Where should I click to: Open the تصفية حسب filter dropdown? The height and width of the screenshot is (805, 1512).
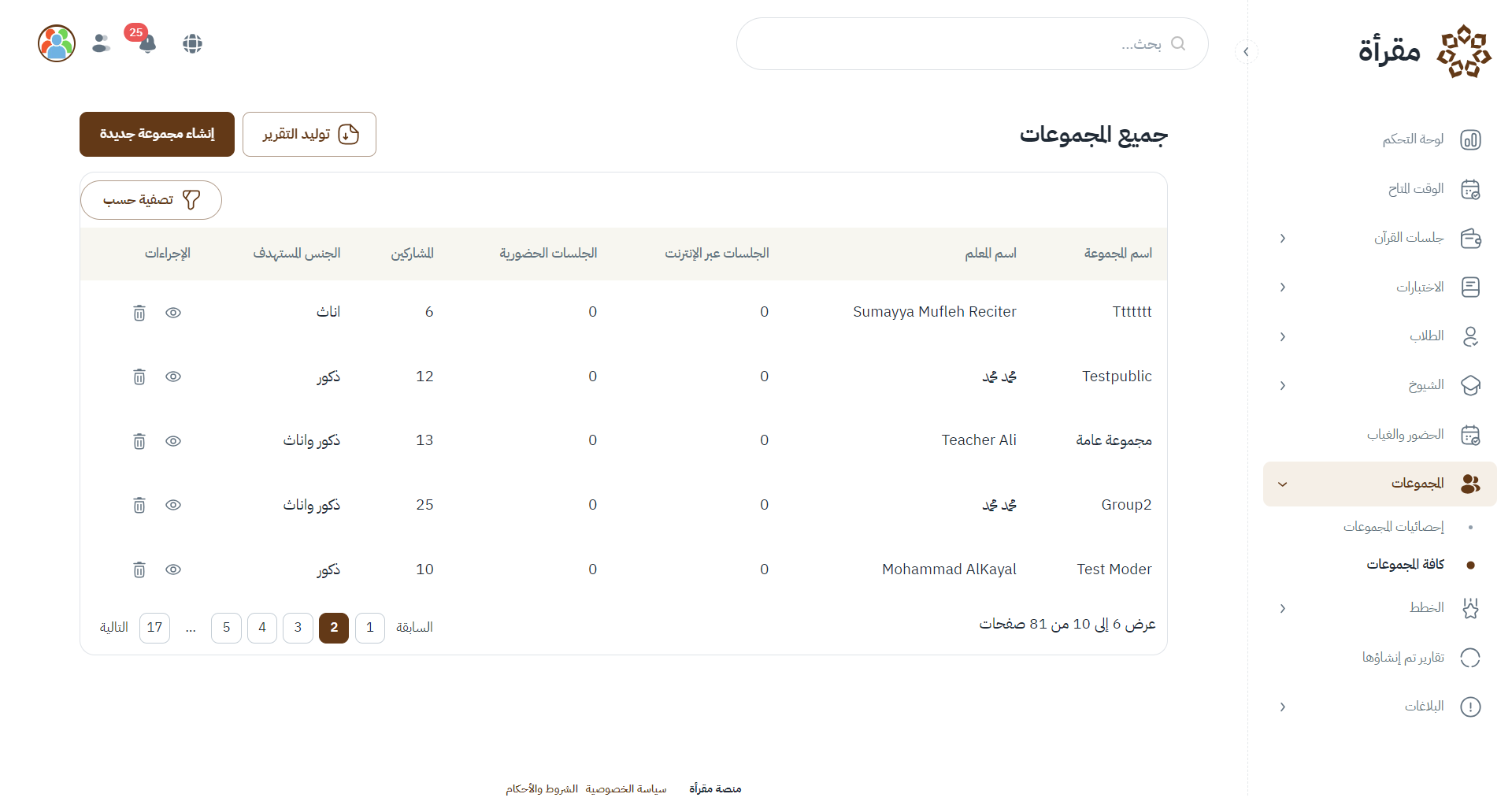point(151,200)
